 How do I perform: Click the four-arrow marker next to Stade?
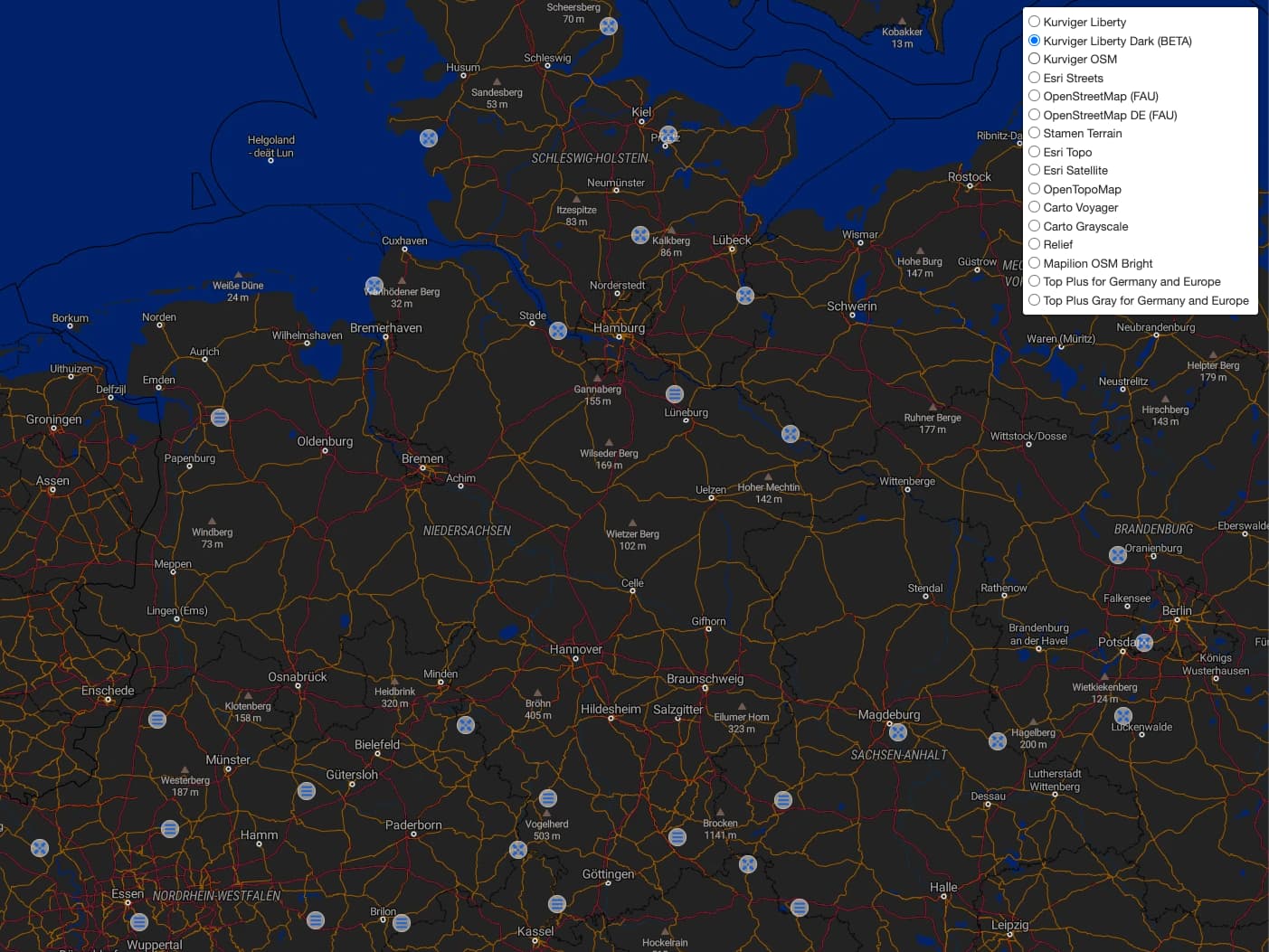pyautogui.click(x=558, y=331)
